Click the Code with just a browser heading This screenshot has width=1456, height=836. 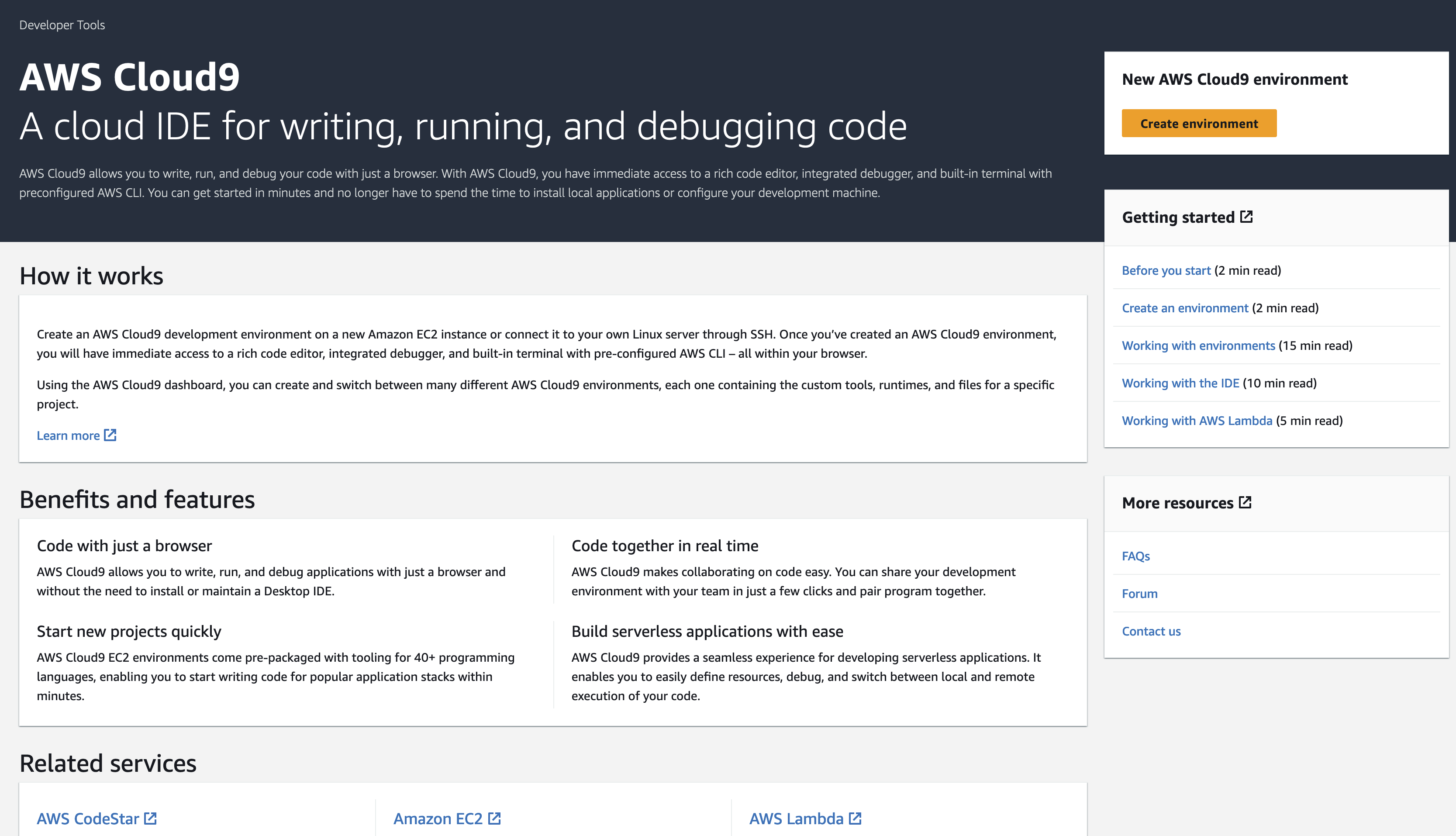tap(124, 546)
